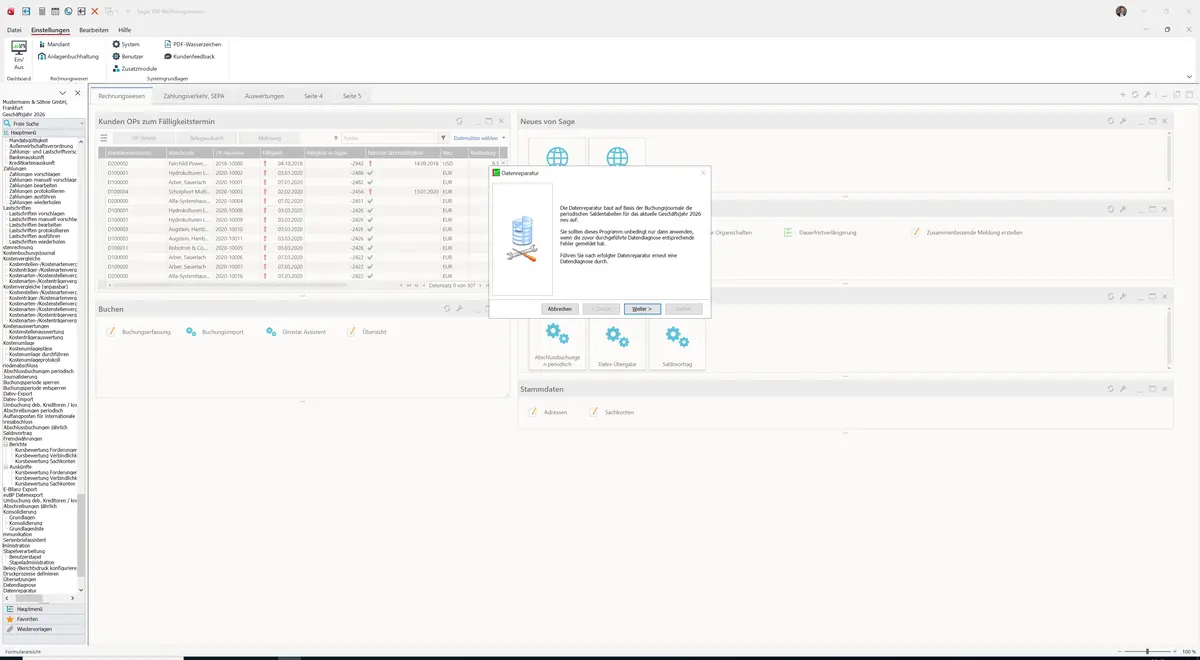Open Adressen in the Stammdaten panel
1200x660 pixels.
(x=548, y=412)
